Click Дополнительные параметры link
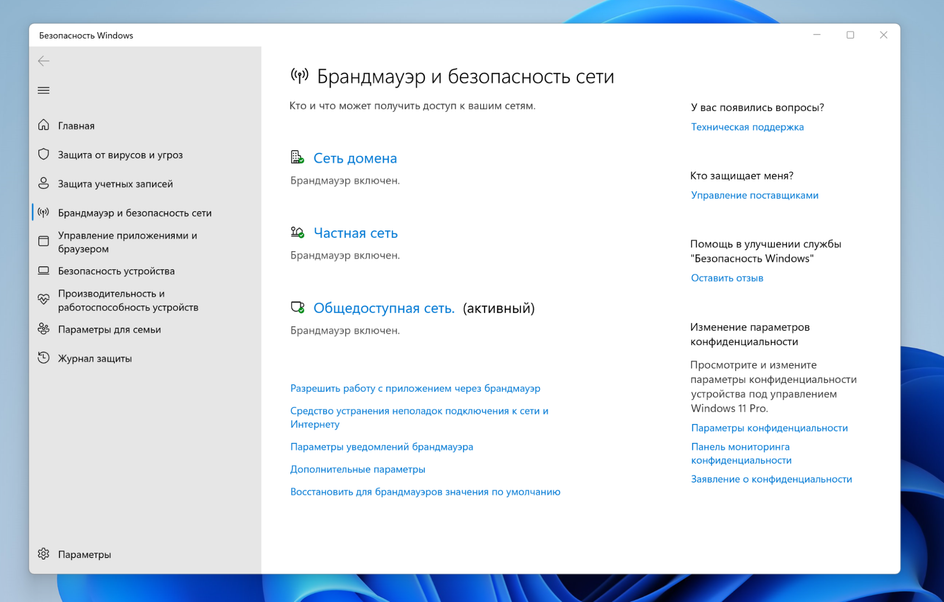This screenshot has width=944, height=602. [358, 469]
